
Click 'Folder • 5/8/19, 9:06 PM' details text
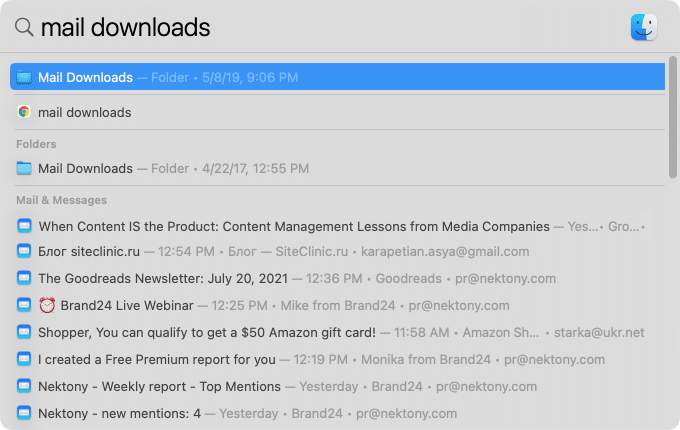coord(224,77)
